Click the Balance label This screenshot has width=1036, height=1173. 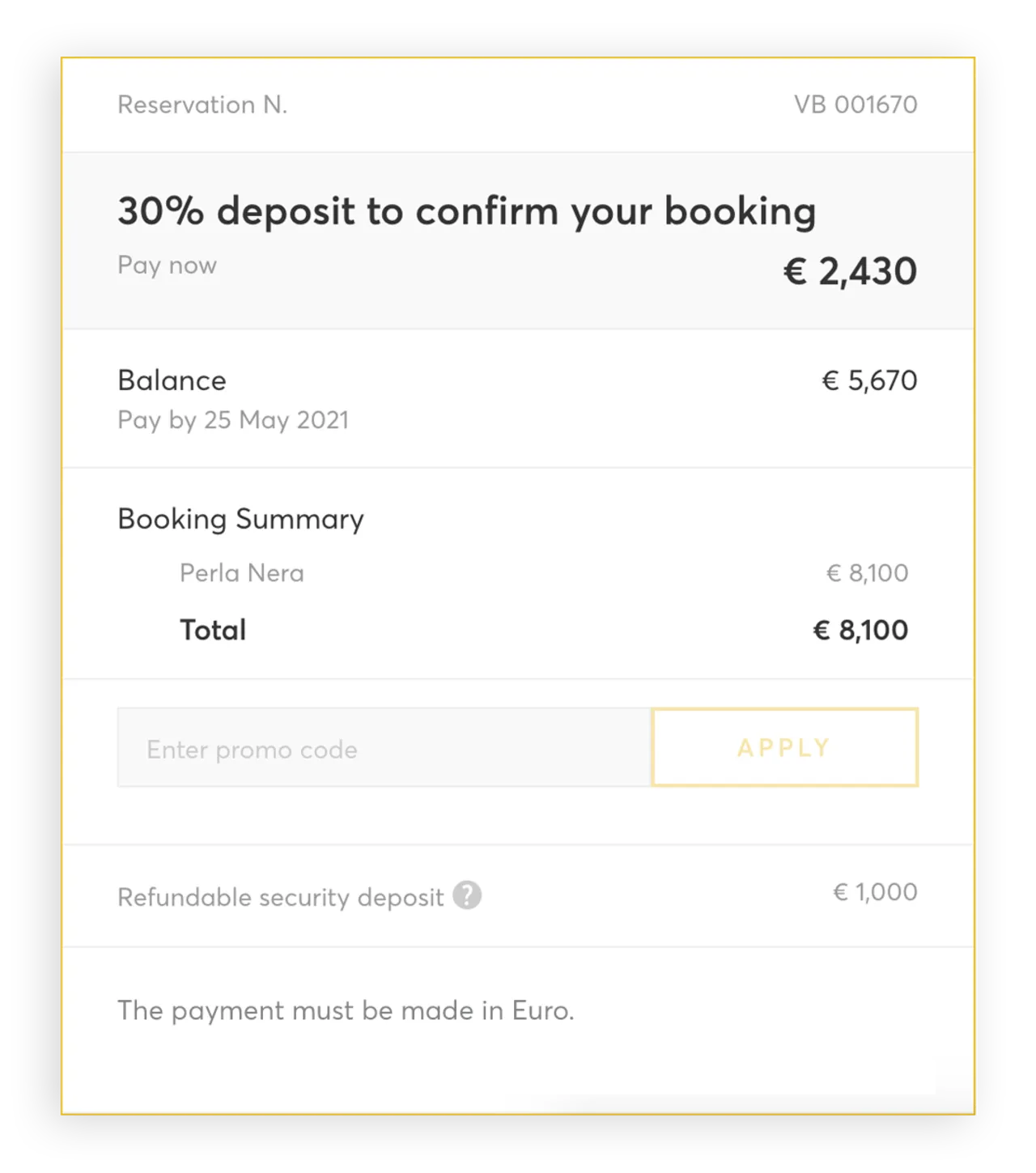[x=172, y=380]
